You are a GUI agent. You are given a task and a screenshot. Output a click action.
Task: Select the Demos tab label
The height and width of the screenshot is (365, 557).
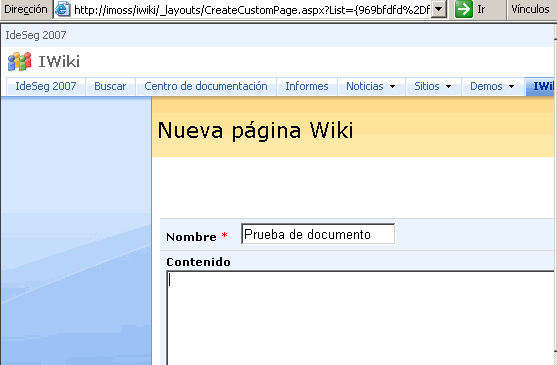click(486, 86)
